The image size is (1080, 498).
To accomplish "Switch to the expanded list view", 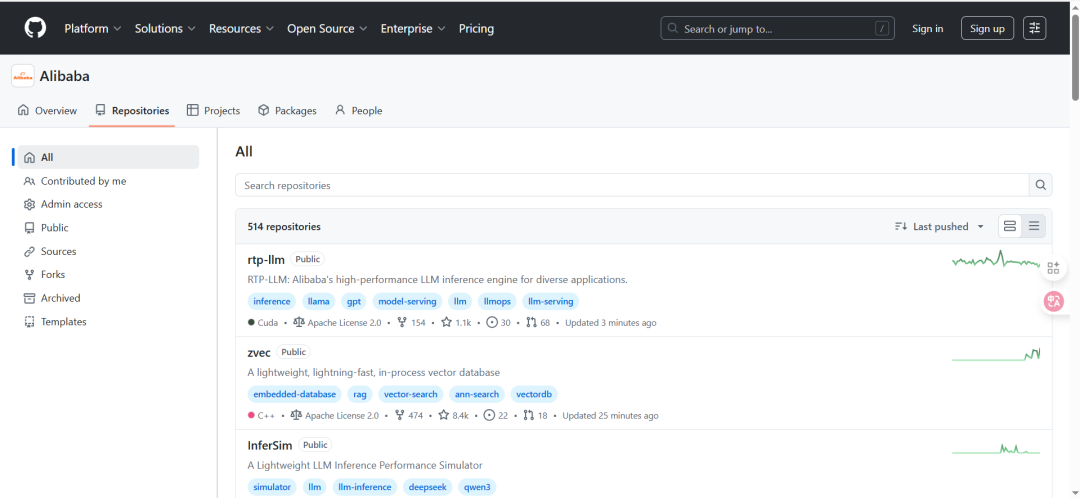I will click(x=1010, y=226).
